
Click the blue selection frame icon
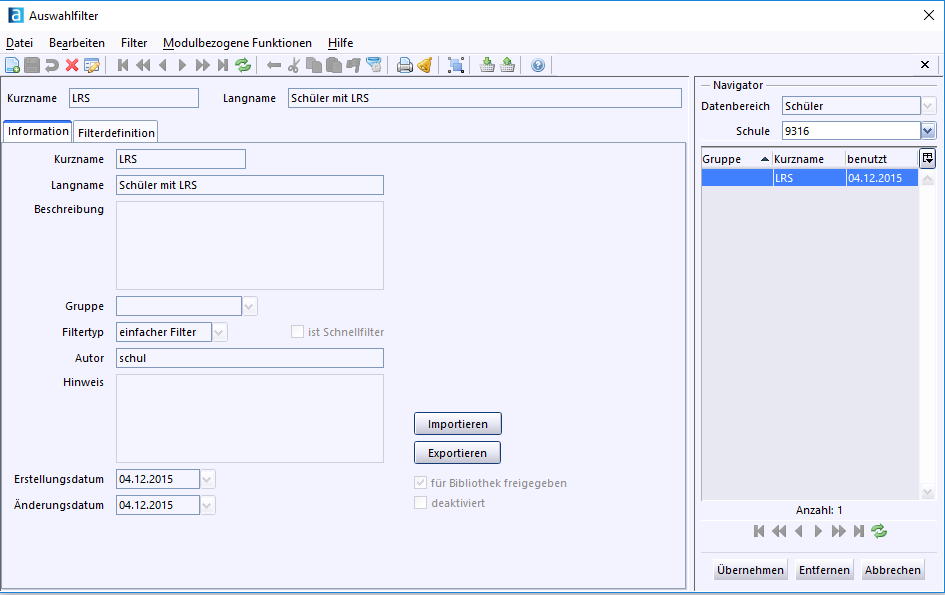(456, 65)
